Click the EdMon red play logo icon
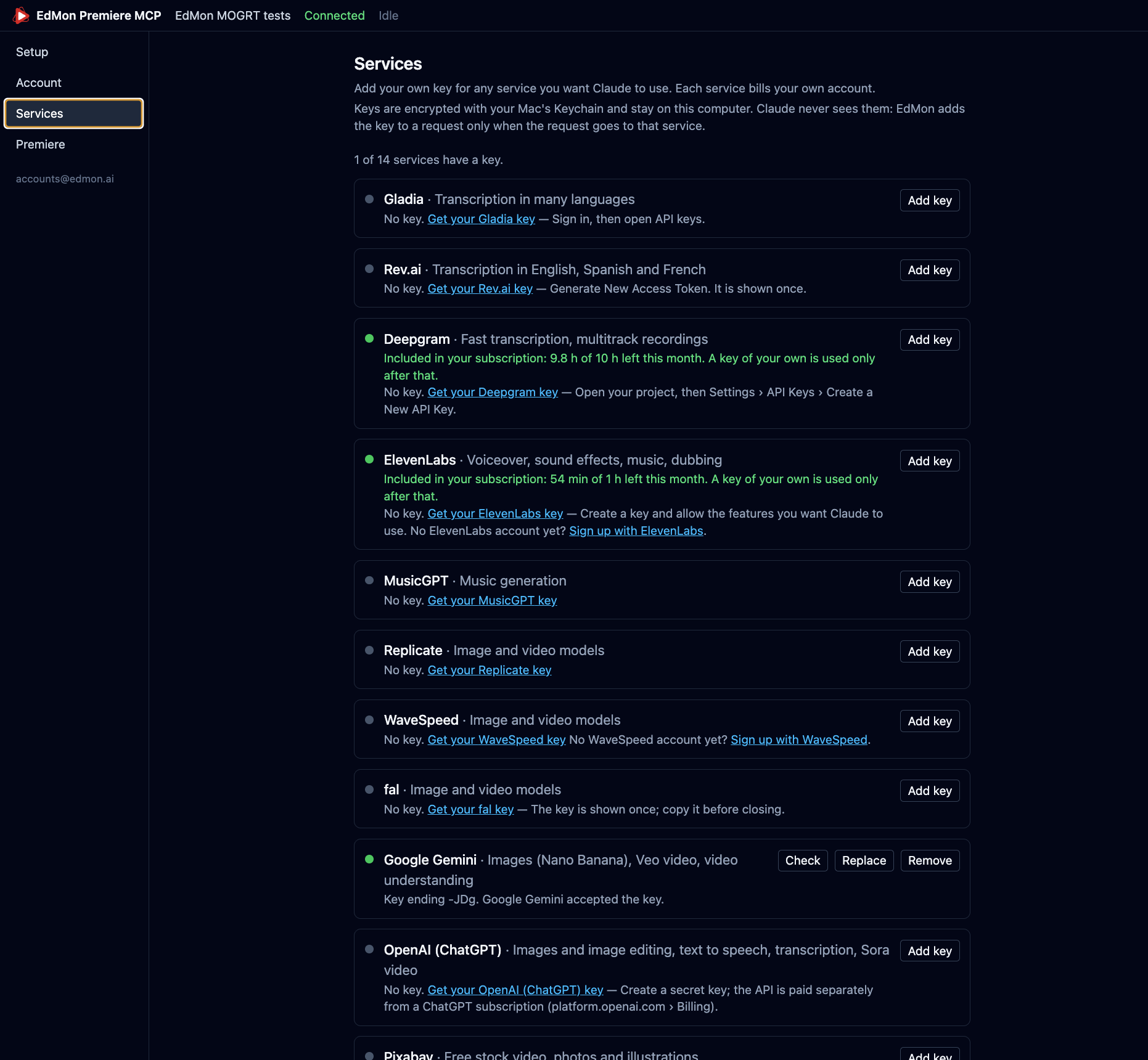Screen dimensions: 1148x1060 (21, 15)
